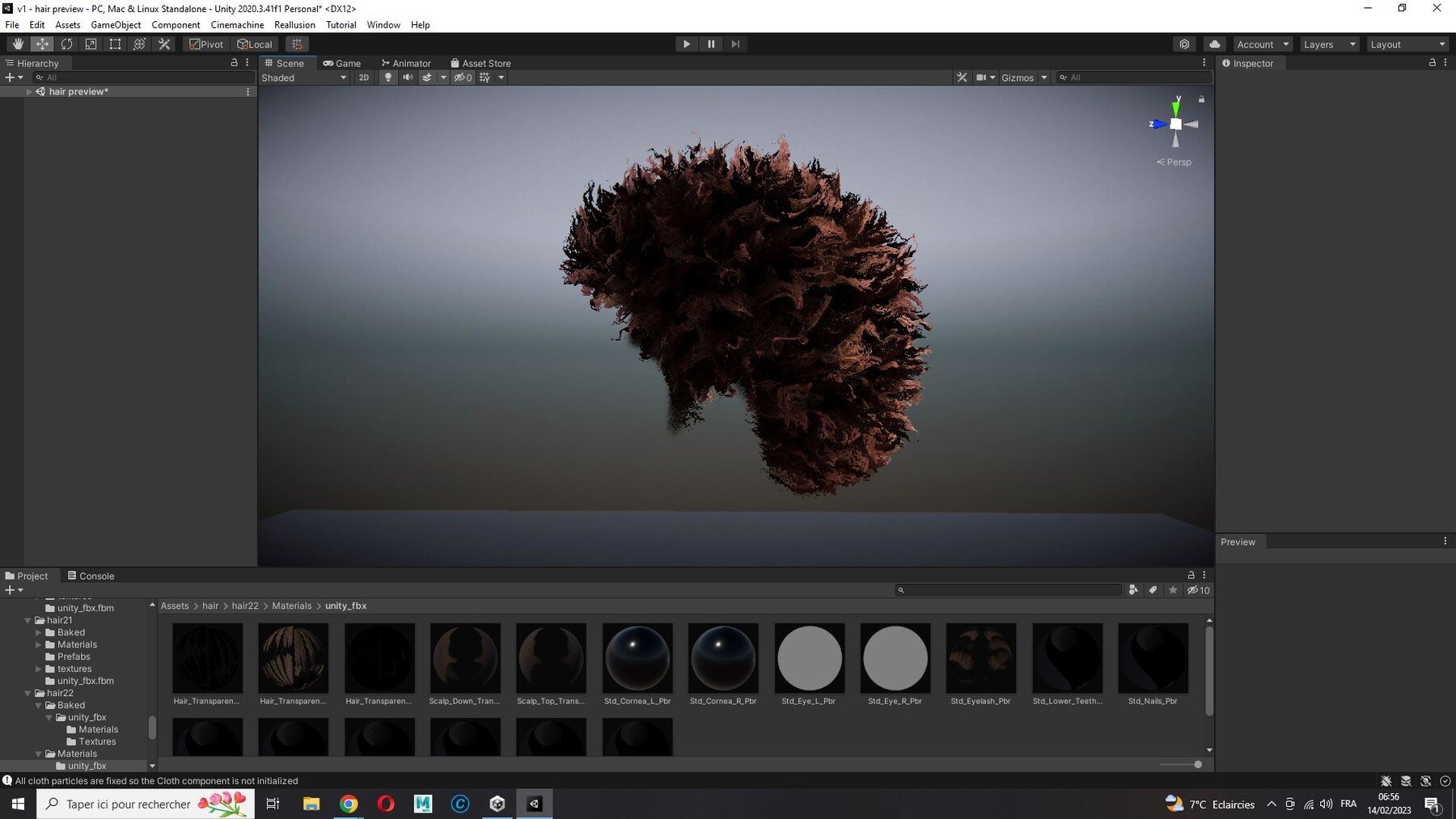The image size is (1456, 819).
Task: Open the Reallusion menu
Action: (294, 25)
